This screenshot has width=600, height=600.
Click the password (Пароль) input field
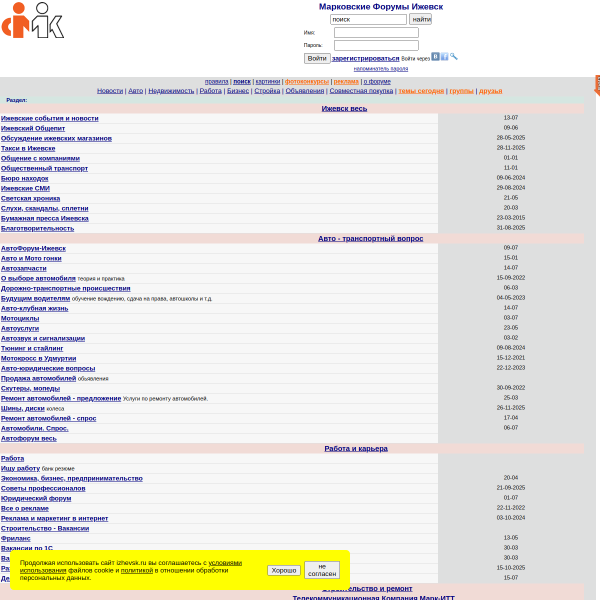tap(376, 45)
